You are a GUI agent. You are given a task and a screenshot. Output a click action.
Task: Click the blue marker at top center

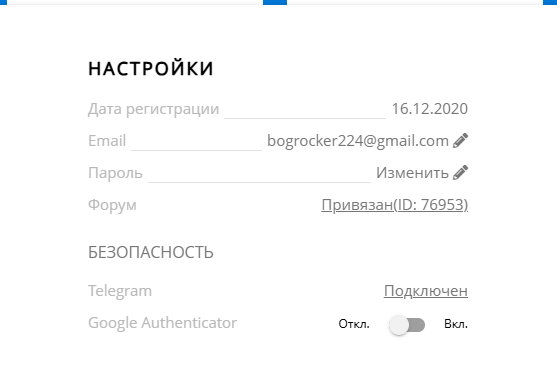[x=275, y=2]
